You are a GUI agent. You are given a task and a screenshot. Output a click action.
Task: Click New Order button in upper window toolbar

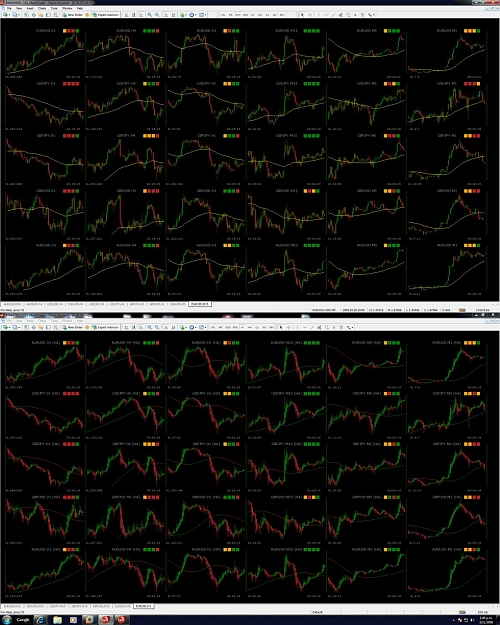[x=73, y=15]
